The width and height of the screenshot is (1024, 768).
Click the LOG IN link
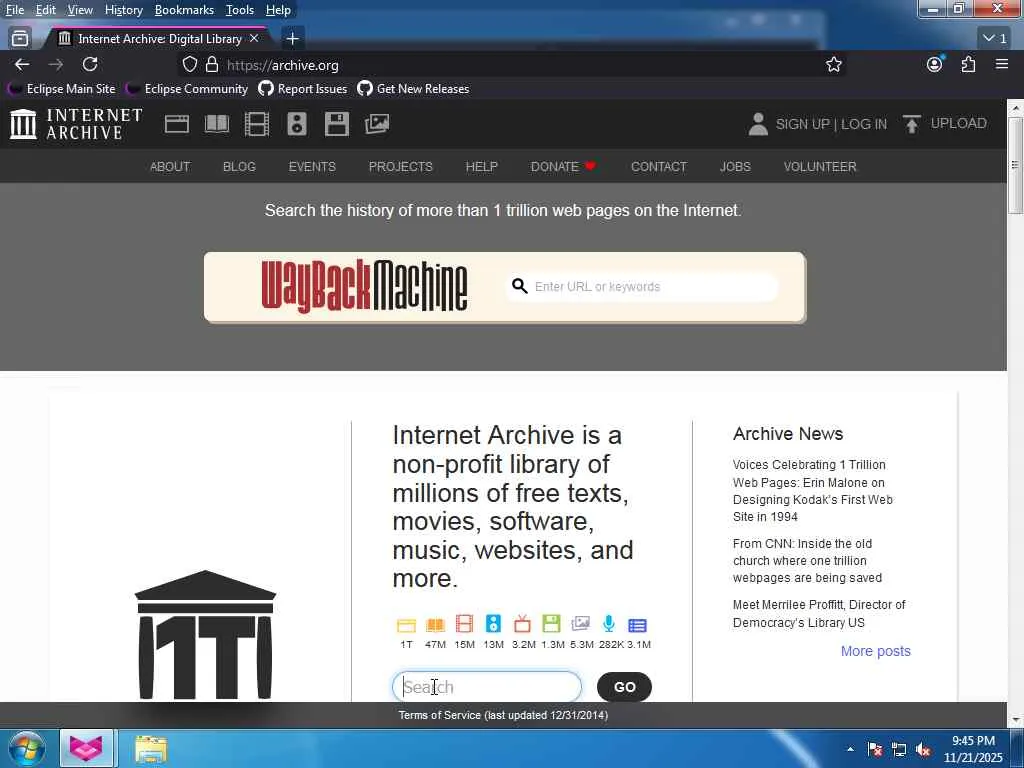coord(863,124)
